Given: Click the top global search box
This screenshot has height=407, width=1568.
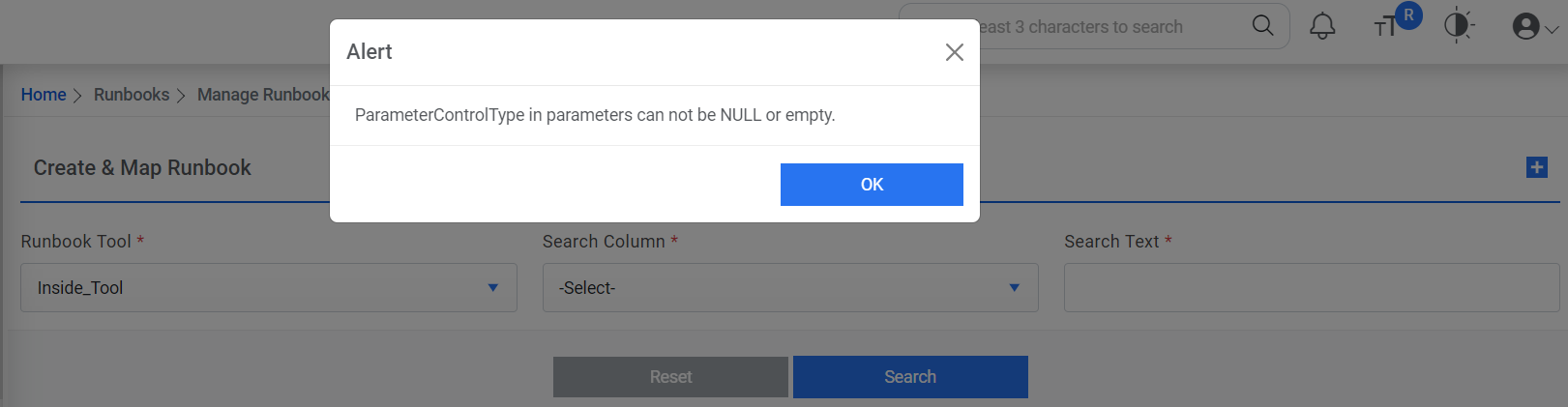Looking at the screenshot, I should coord(1103,27).
